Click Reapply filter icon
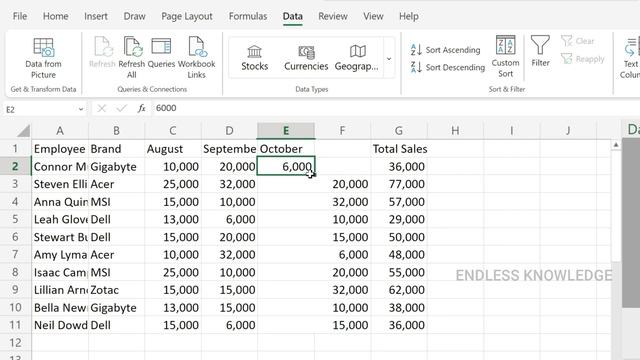This screenshot has width=640, height=360. point(582,59)
